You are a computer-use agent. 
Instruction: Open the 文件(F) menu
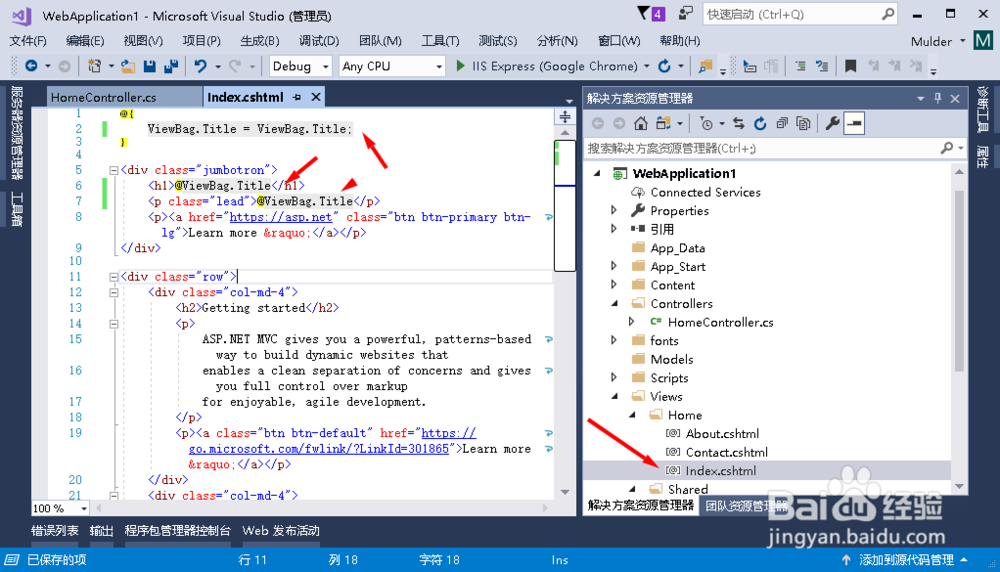[27, 41]
